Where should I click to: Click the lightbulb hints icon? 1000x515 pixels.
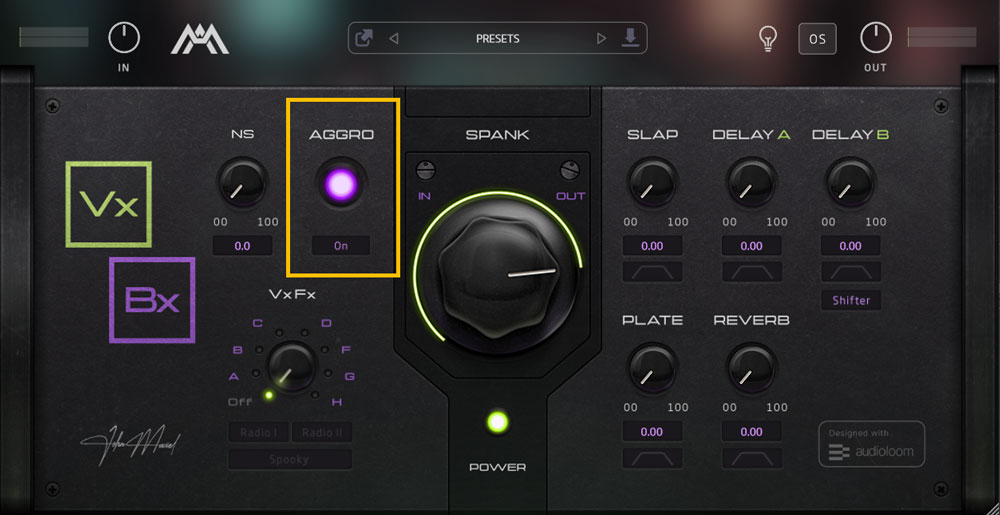point(767,39)
